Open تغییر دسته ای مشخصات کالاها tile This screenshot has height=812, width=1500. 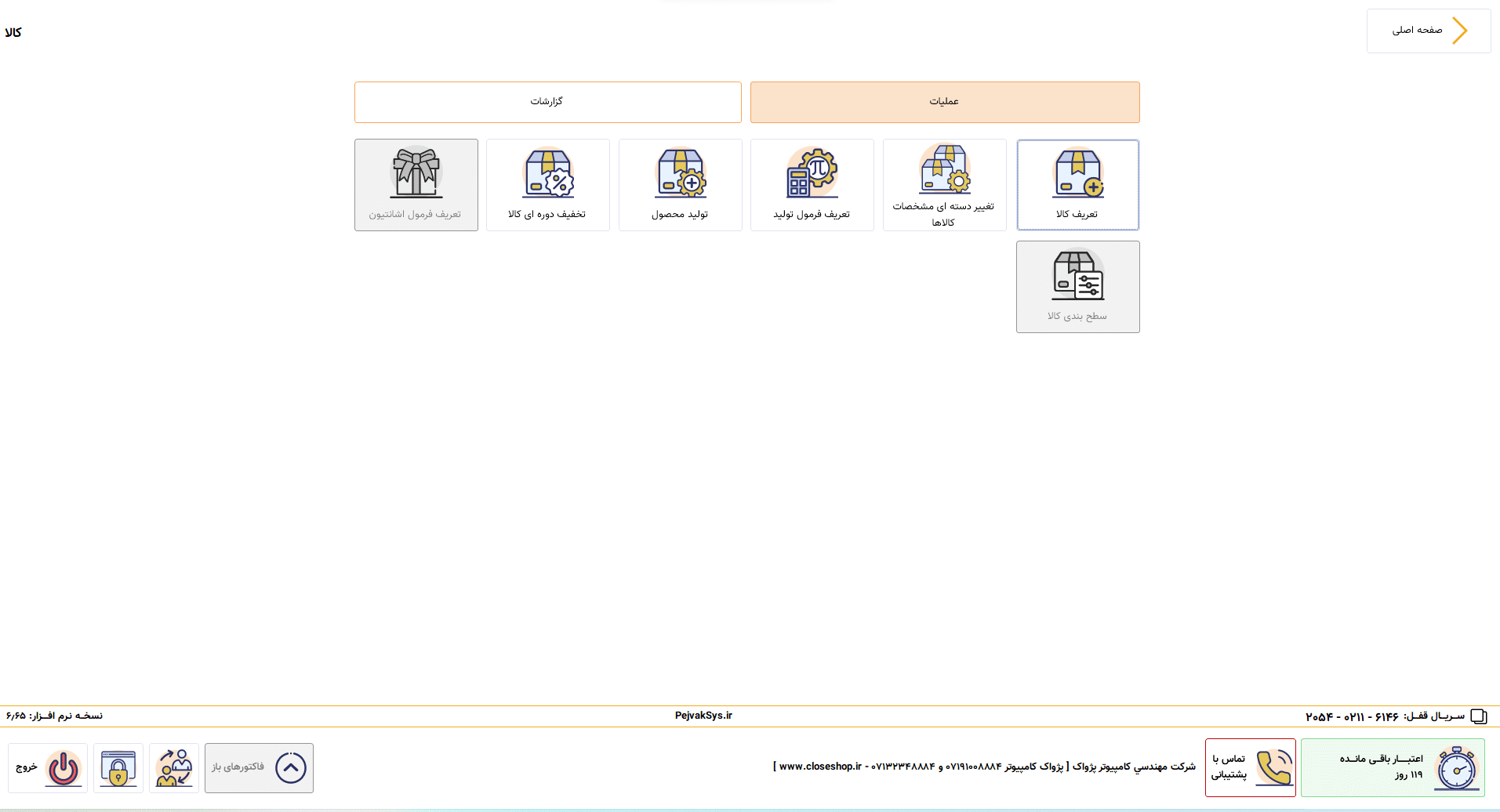944,185
